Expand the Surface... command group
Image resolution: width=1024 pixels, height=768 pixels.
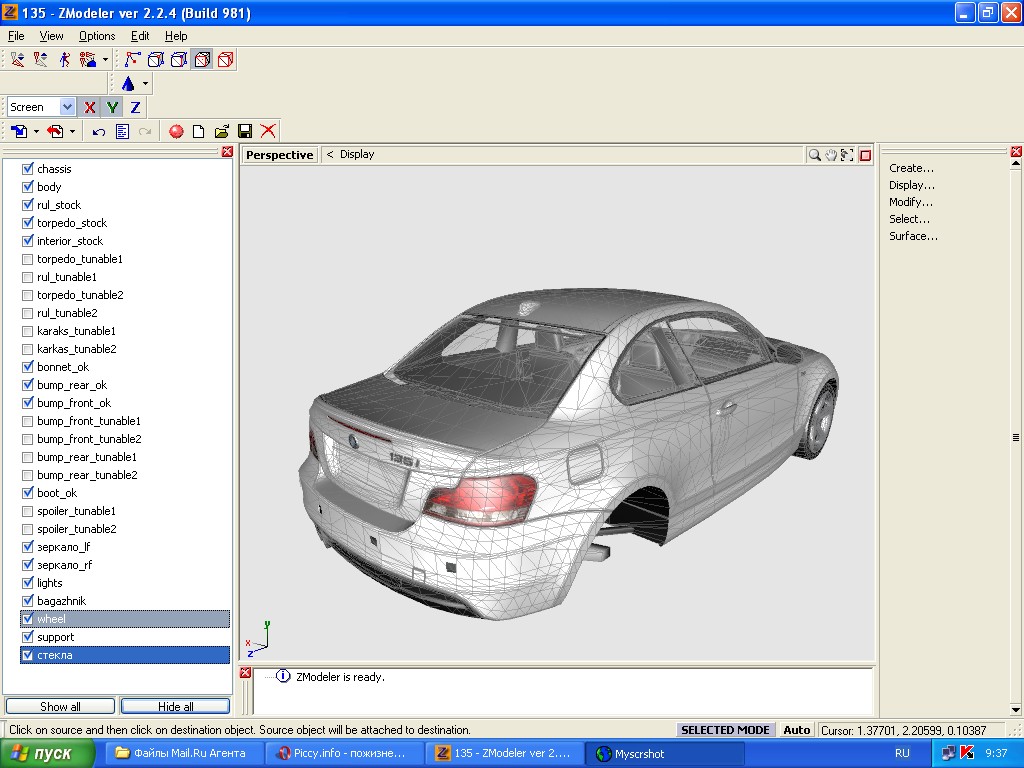913,236
